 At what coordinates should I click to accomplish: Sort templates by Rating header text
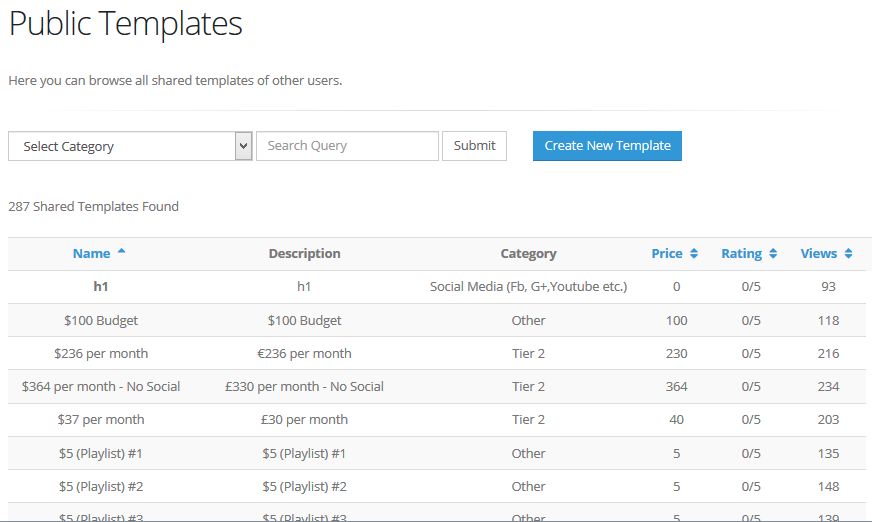point(741,254)
